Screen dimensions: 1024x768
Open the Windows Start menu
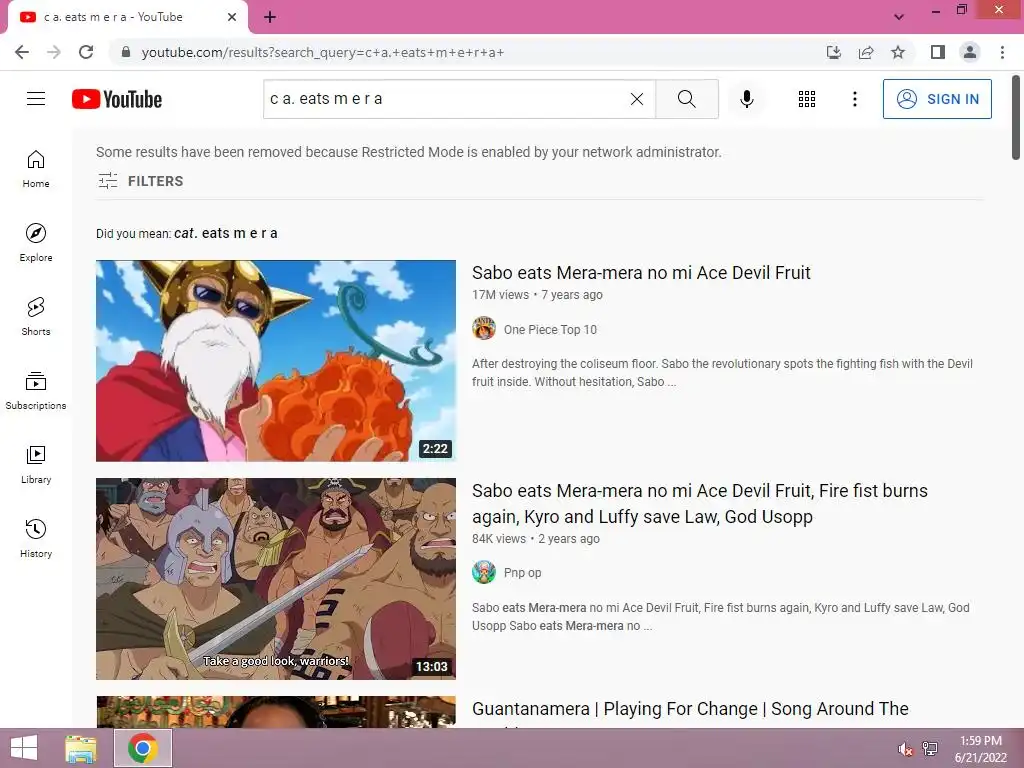(x=24, y=748)
